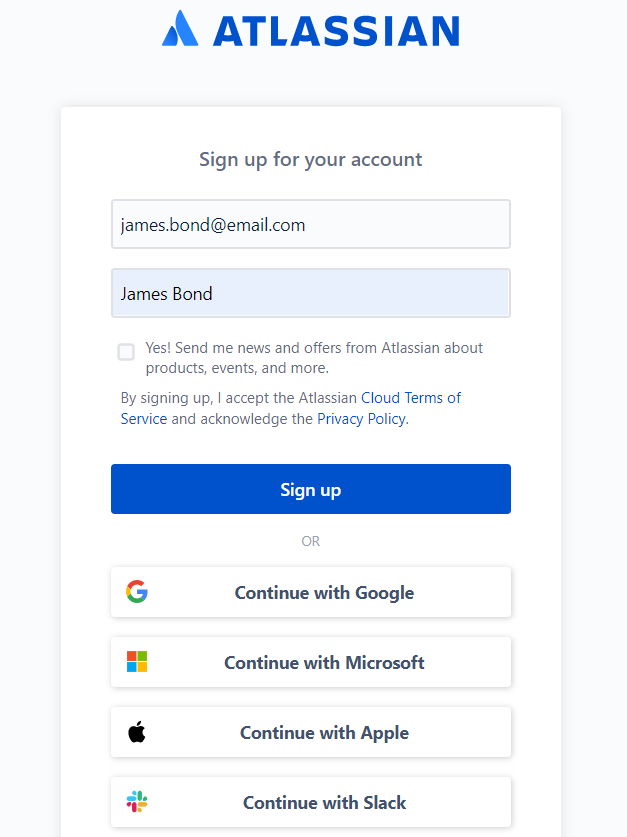The width and height of the screenshot is (627, 837).
Task: Choose Continue with Google text
Action: 324,593
